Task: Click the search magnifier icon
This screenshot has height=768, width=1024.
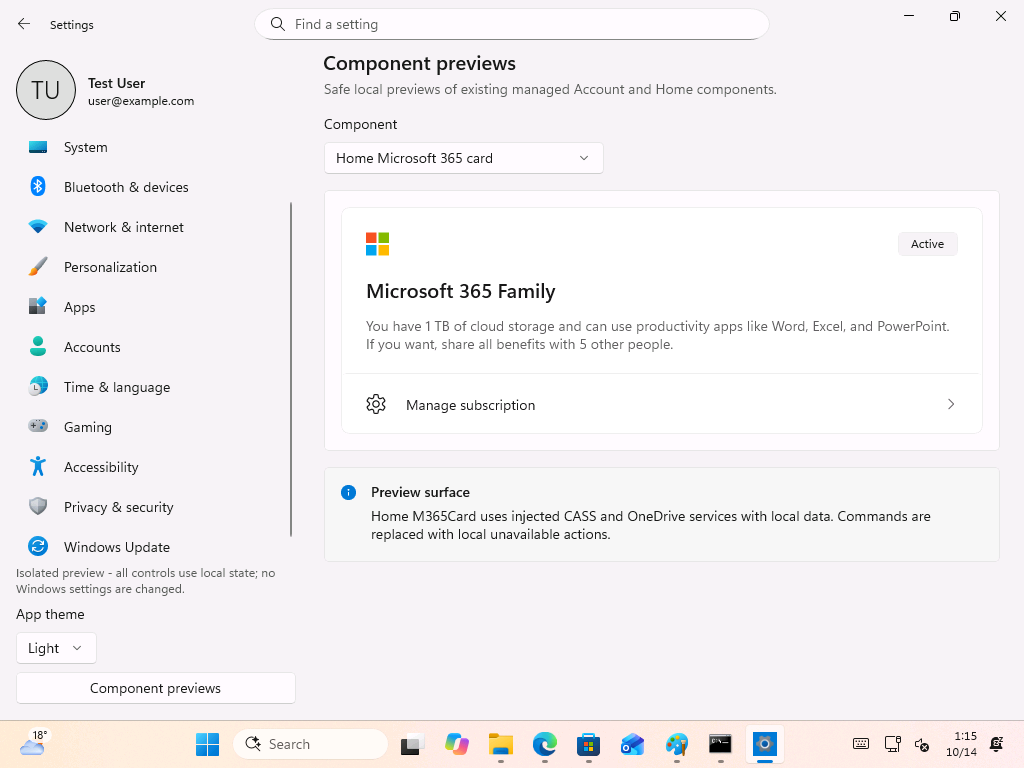Action: [x=278, y=24]
